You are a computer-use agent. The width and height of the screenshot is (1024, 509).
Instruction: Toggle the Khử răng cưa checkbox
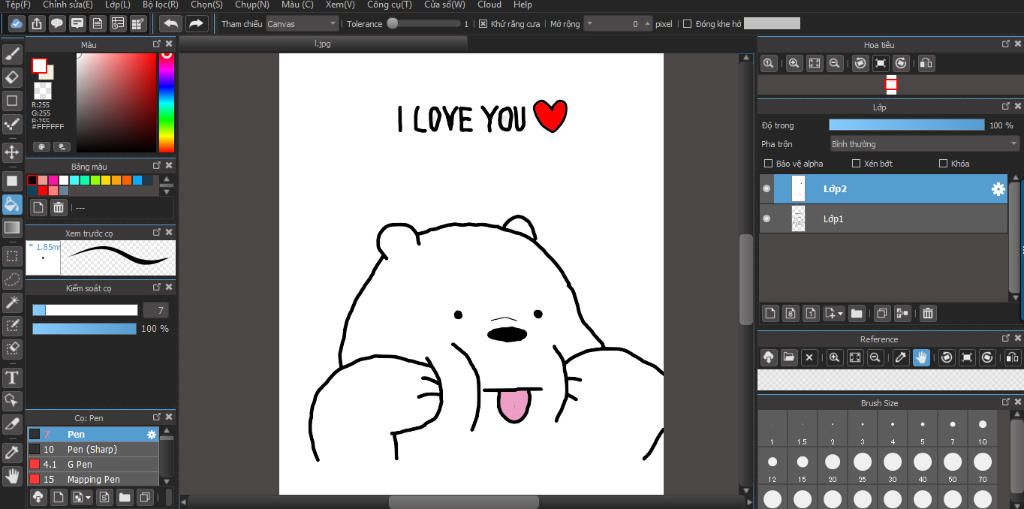click(483, 24)
